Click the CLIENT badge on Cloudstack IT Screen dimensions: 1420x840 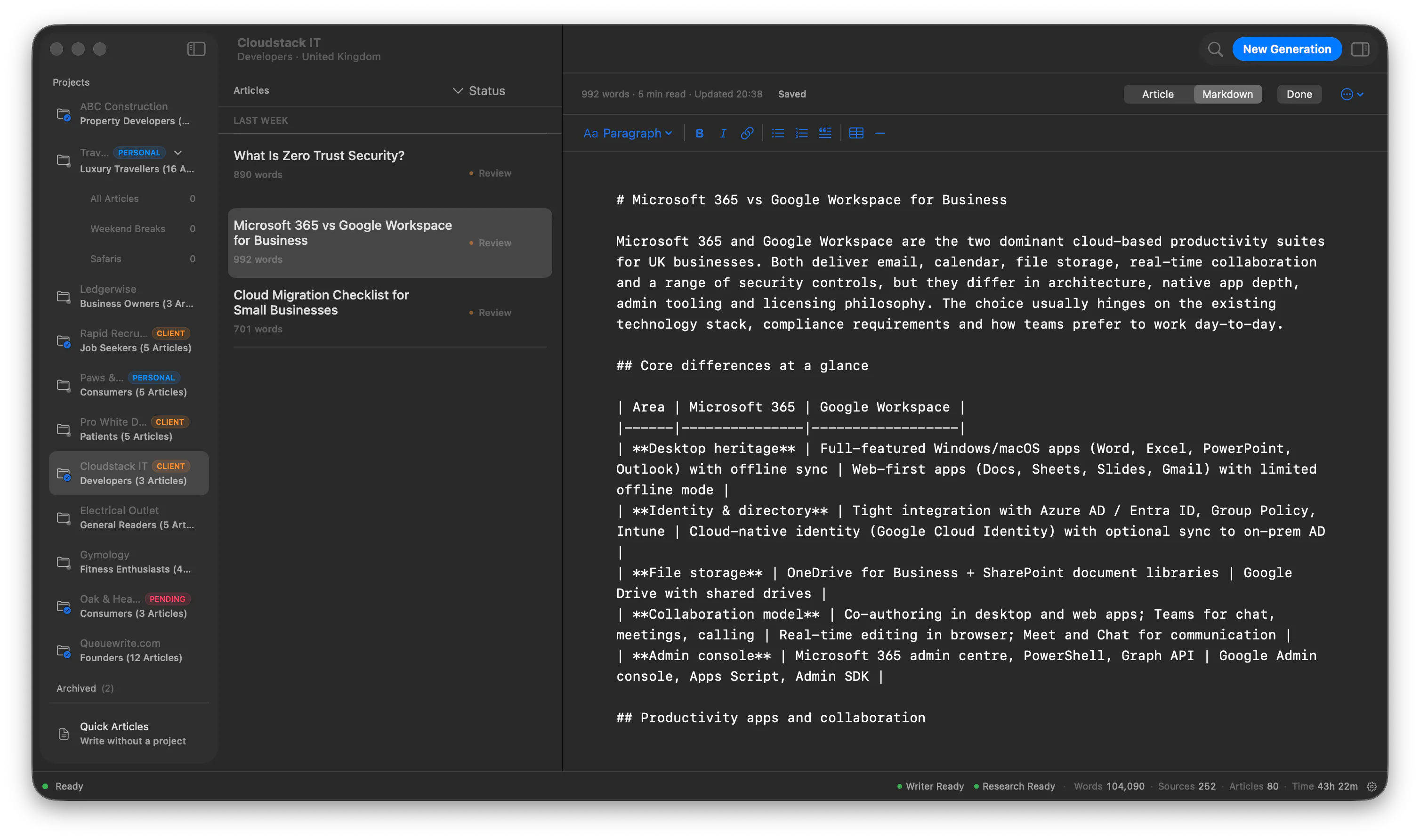pos(170,467)
